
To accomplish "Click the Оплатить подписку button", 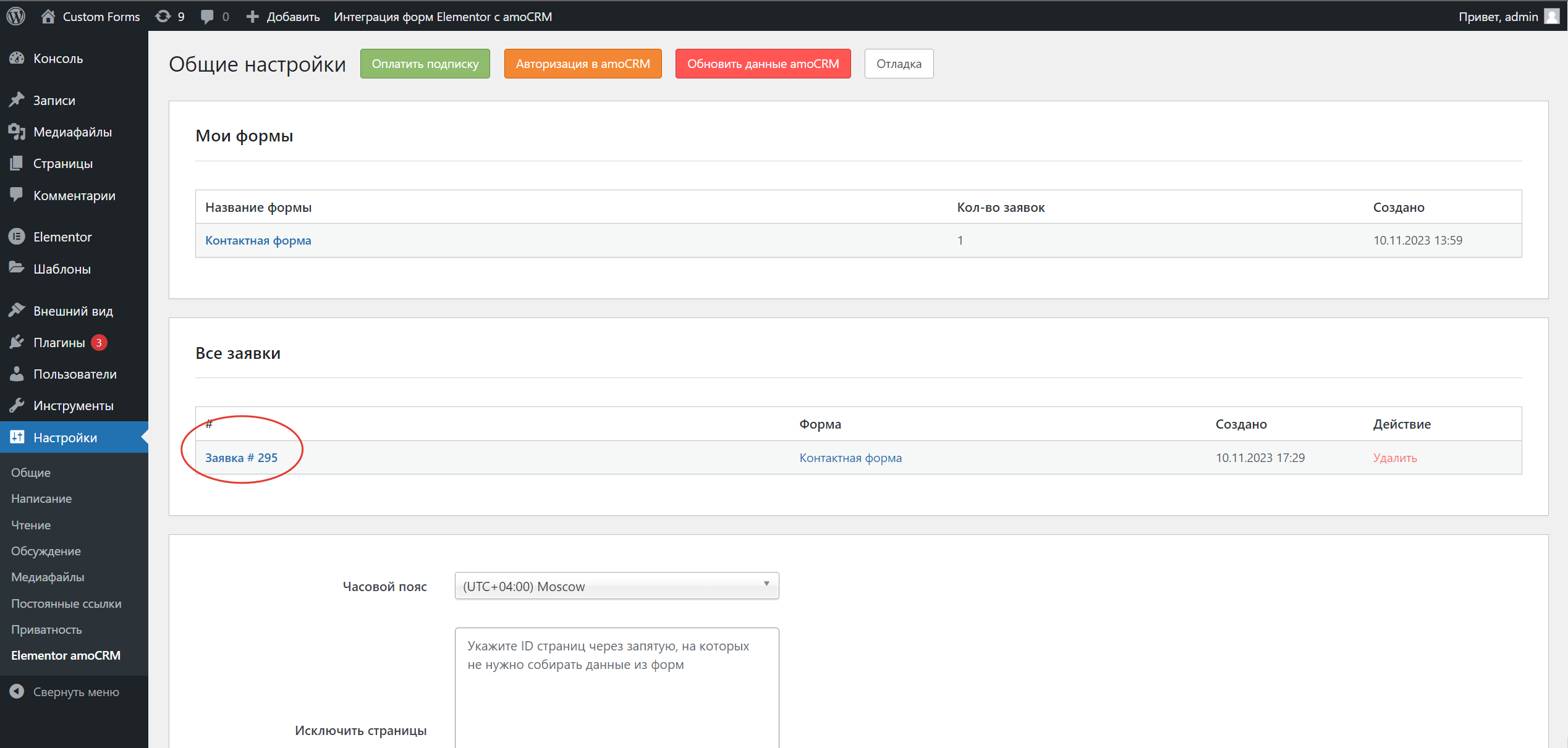I will tap(425, 64).
